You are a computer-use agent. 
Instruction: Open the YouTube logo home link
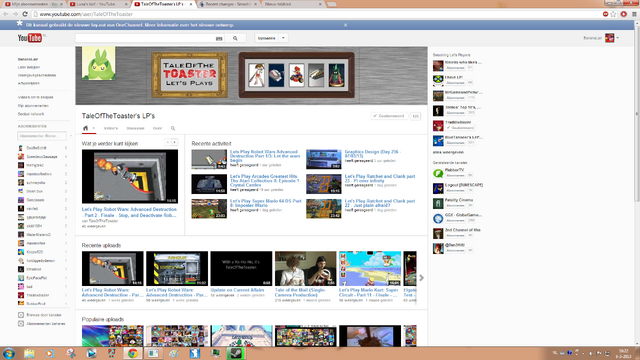[x=29, y=38]
